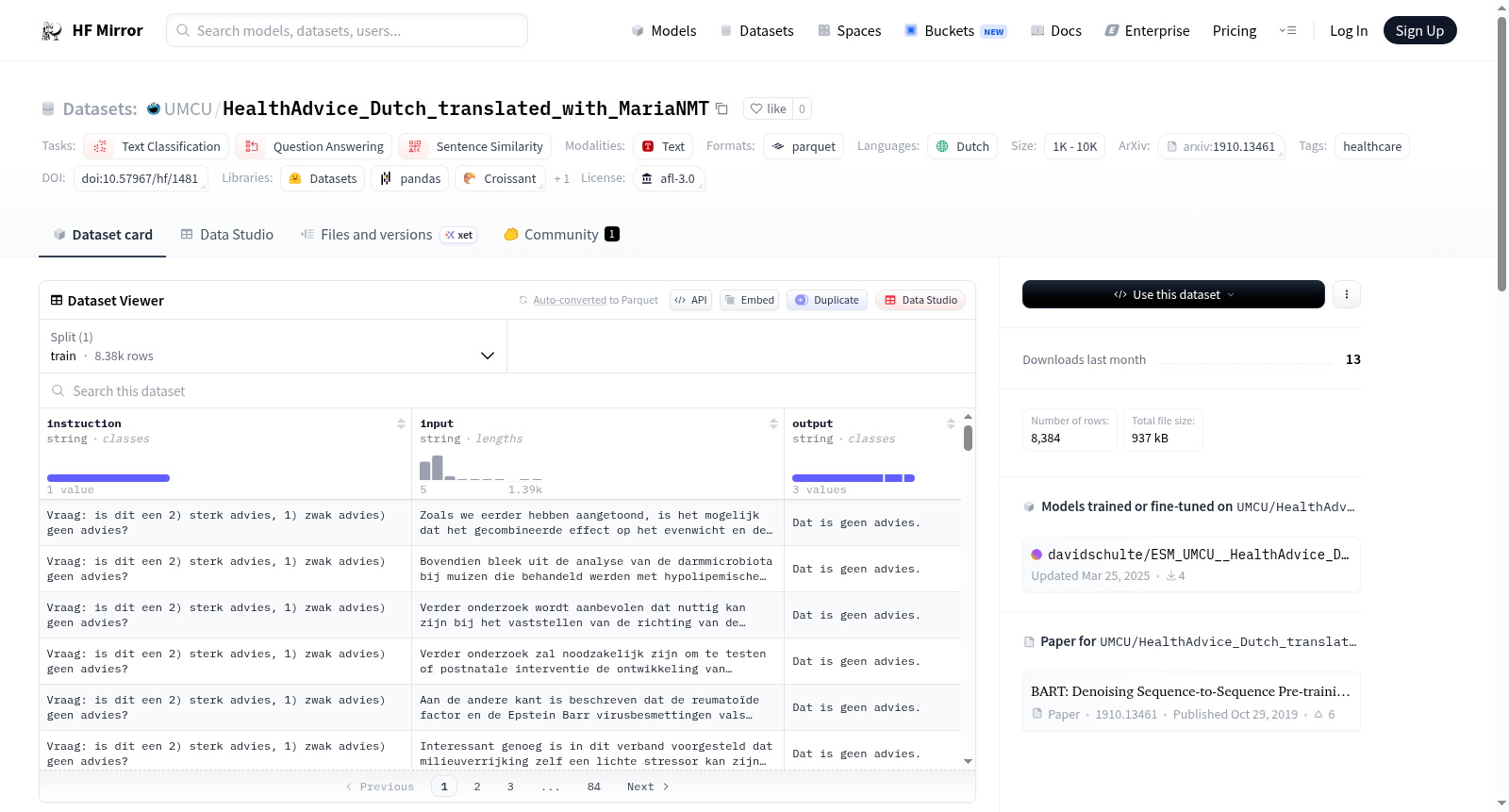1509x812 pixels.
Task: Go to page 3 of dataset rows
Action: [510, 787]
